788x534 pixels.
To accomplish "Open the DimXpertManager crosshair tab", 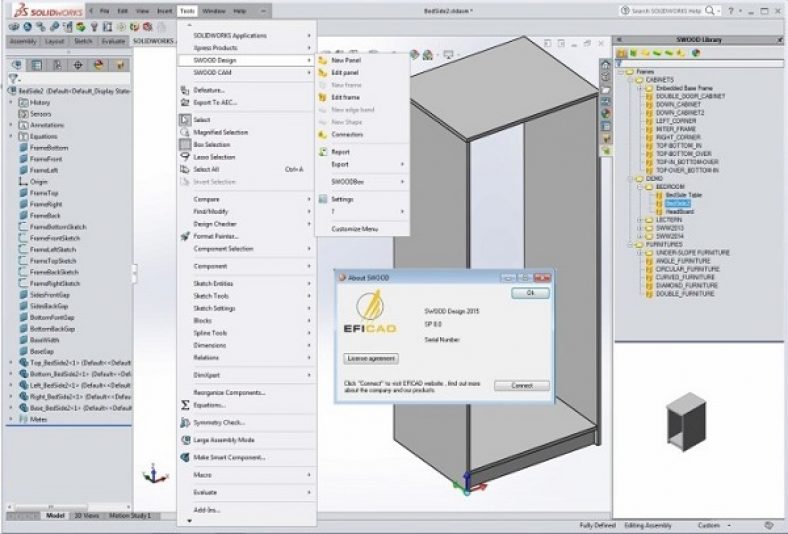I will click(x=78, y=65).
